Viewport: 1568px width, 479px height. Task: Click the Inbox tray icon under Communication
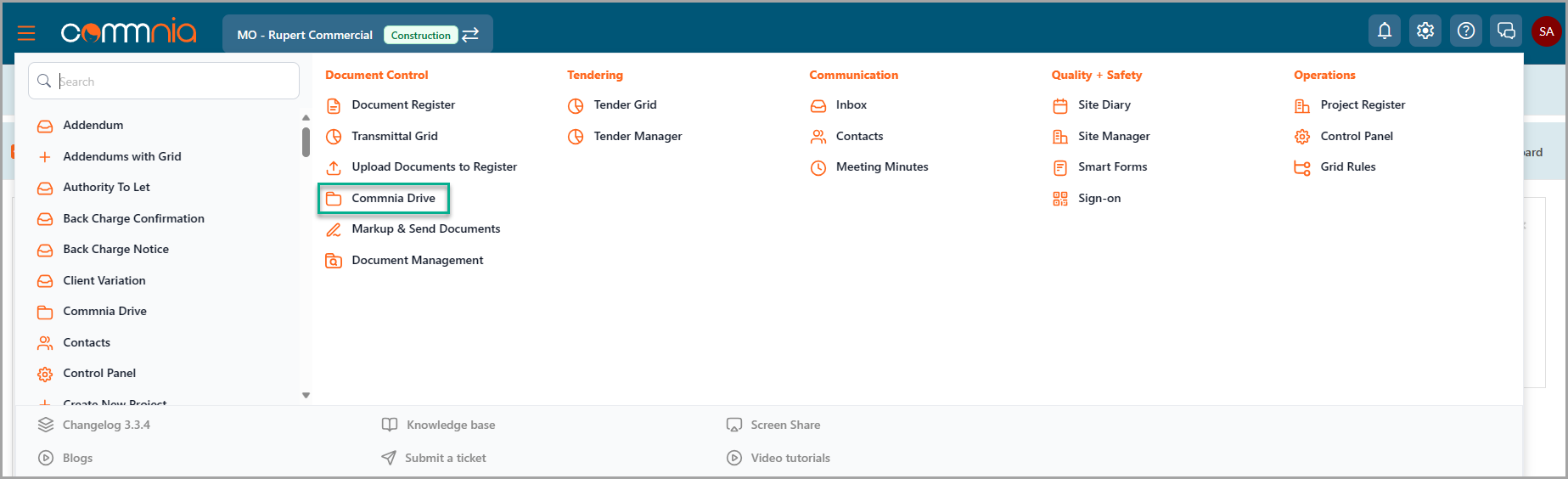point(818,105)
